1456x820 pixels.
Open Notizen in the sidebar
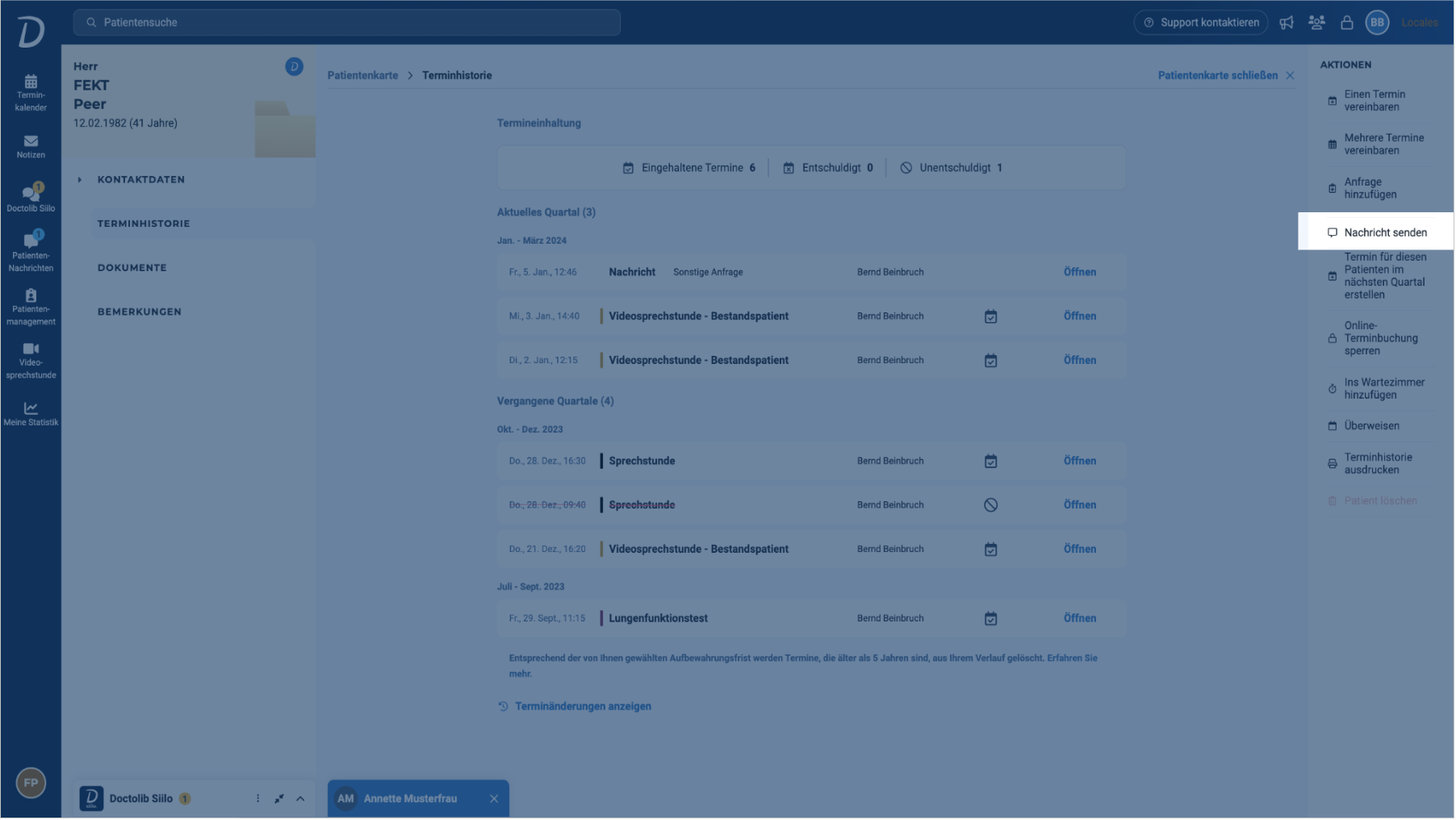coord(31,147)
